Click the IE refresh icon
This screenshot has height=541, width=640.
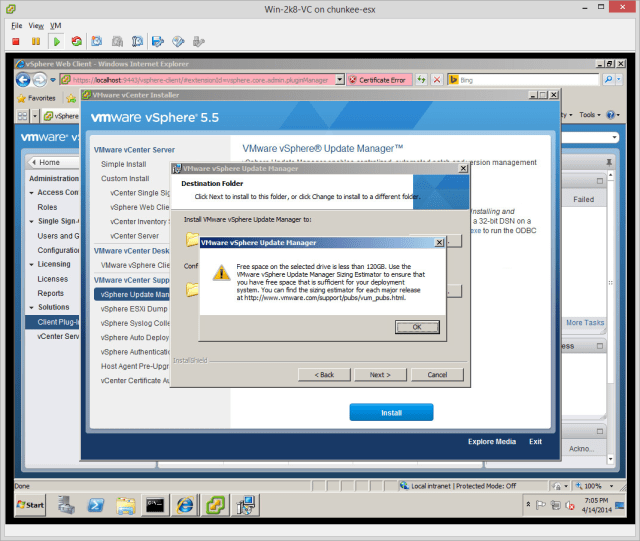421,80
